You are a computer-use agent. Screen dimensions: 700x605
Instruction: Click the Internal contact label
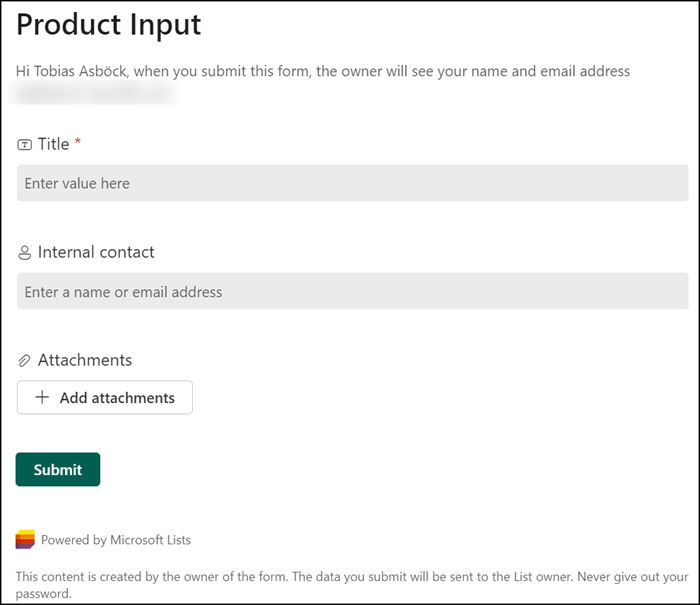click(96, 252)
